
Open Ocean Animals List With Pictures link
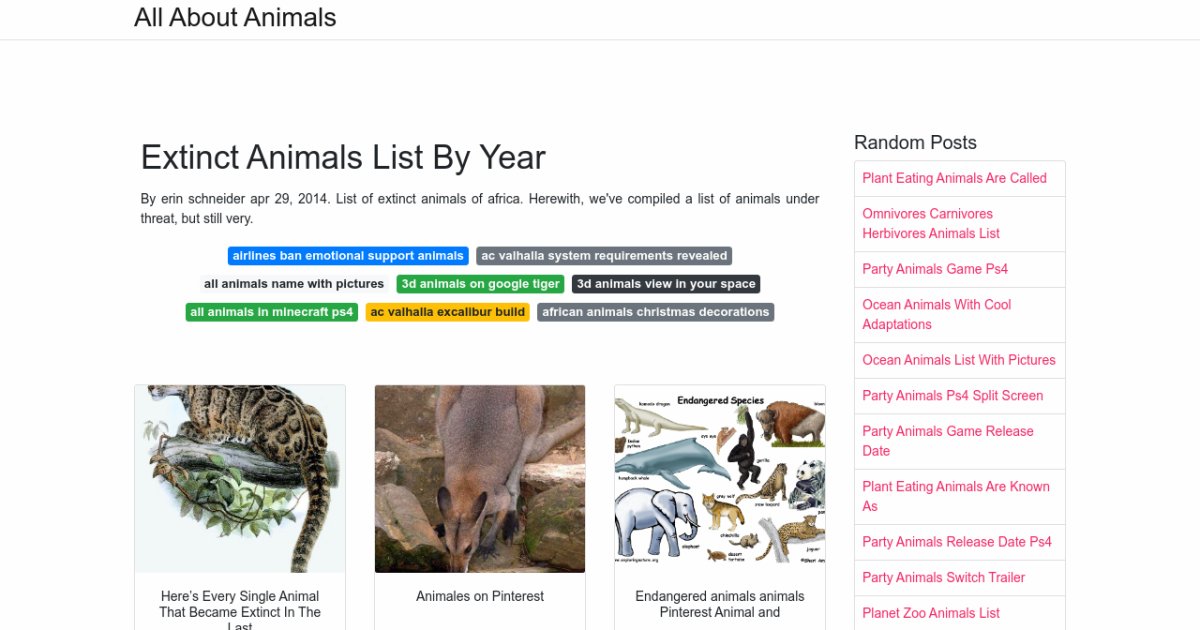[x=959, y=360]
